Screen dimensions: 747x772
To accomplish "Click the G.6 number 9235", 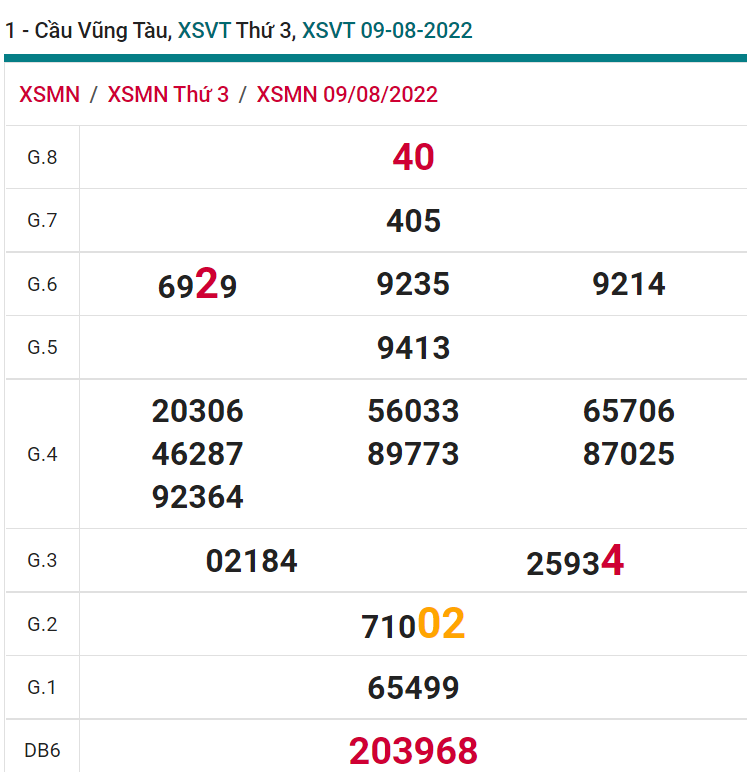I will point(413,284).
